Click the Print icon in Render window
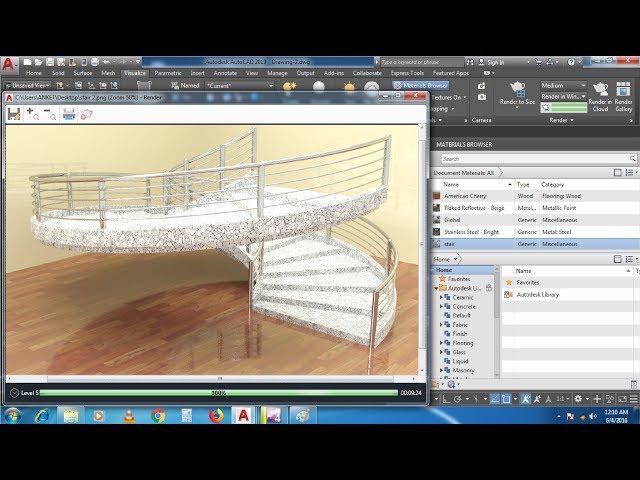Image resolution: width=640 pixels, height=480 pixels. tap(69, 114)
